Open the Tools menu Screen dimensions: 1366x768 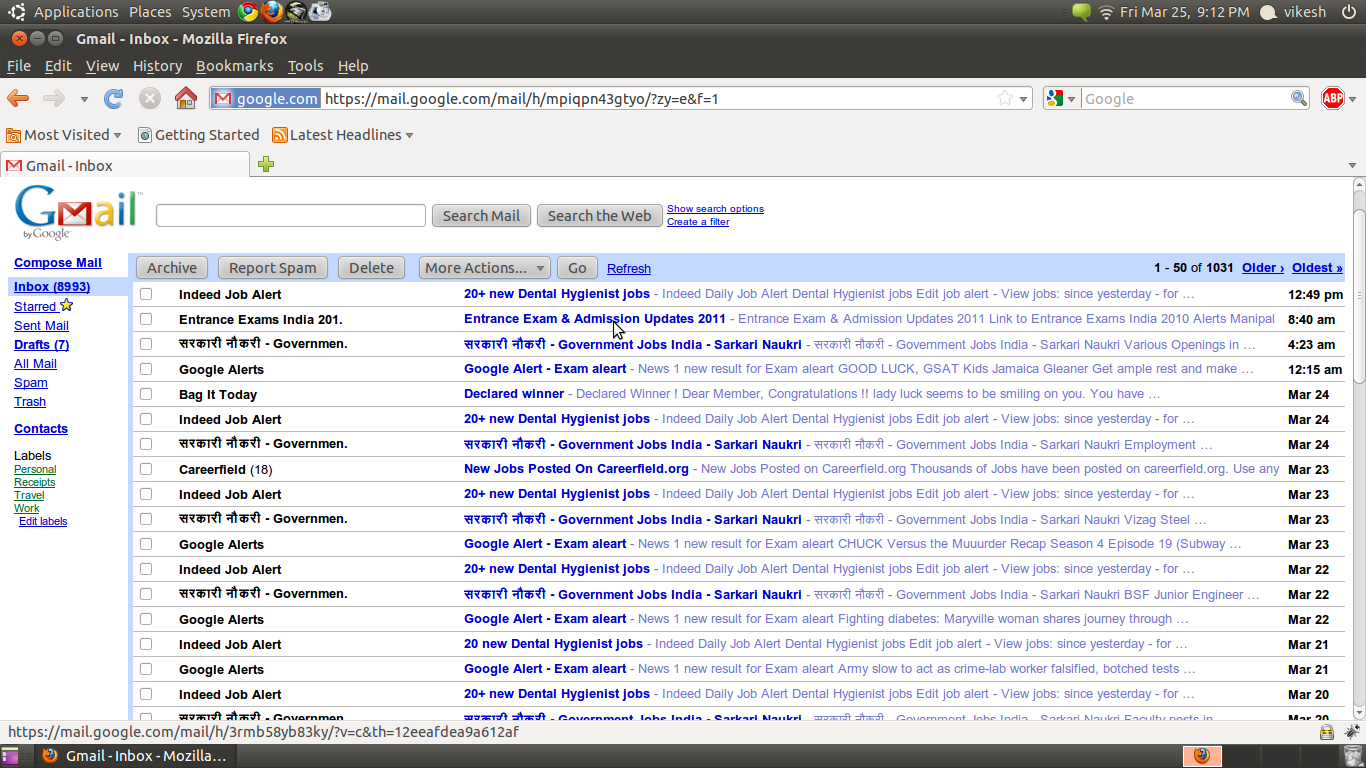(x=305, y=66)
